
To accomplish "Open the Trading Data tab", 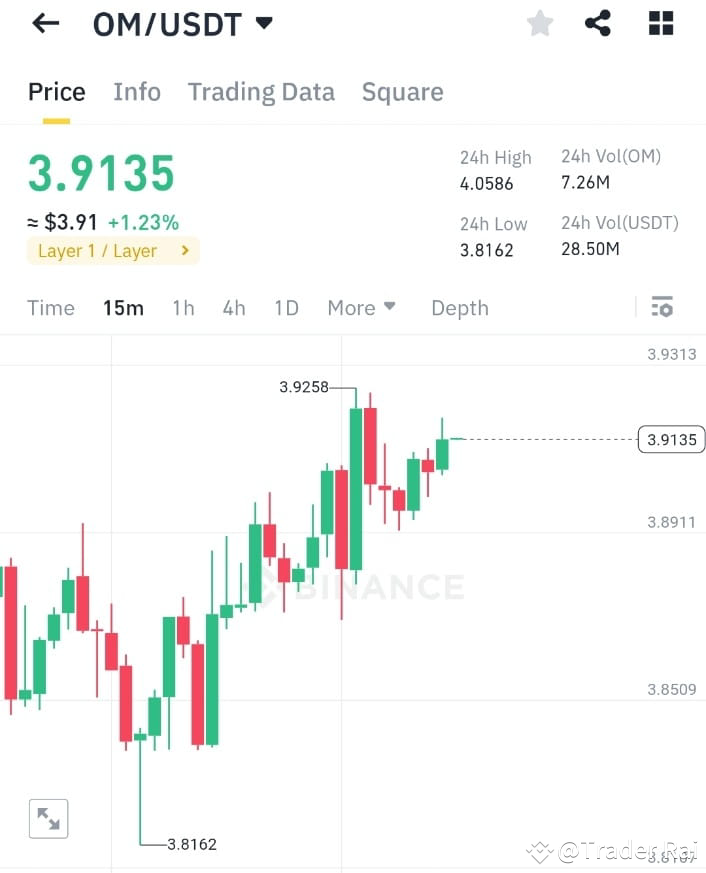I will [261, 92].
